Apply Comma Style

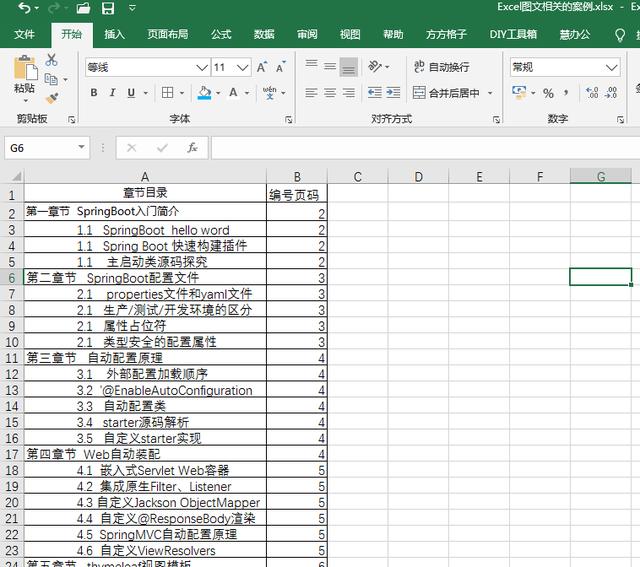566,93
